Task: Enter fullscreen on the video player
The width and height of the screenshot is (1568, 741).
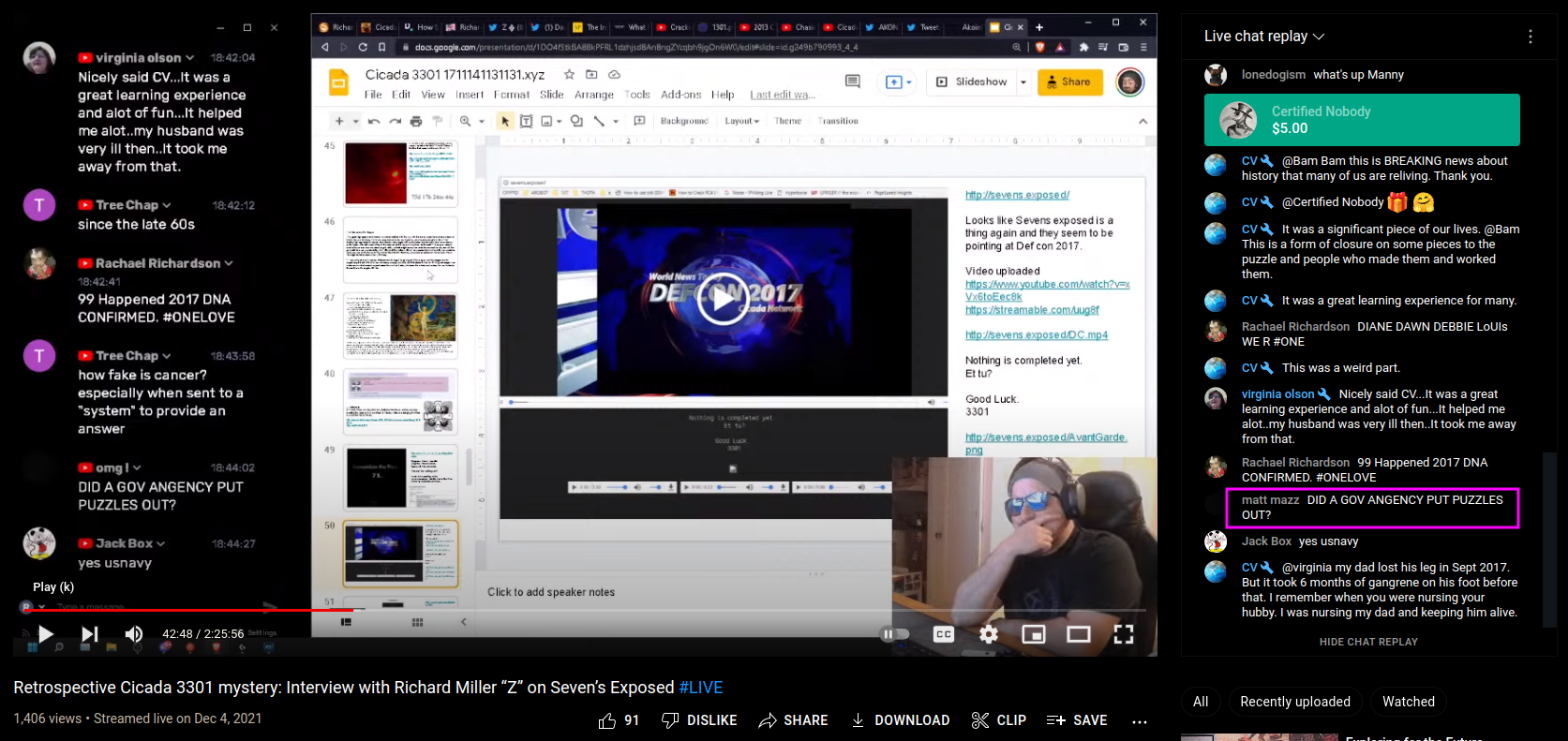Action: (1124, 634)
